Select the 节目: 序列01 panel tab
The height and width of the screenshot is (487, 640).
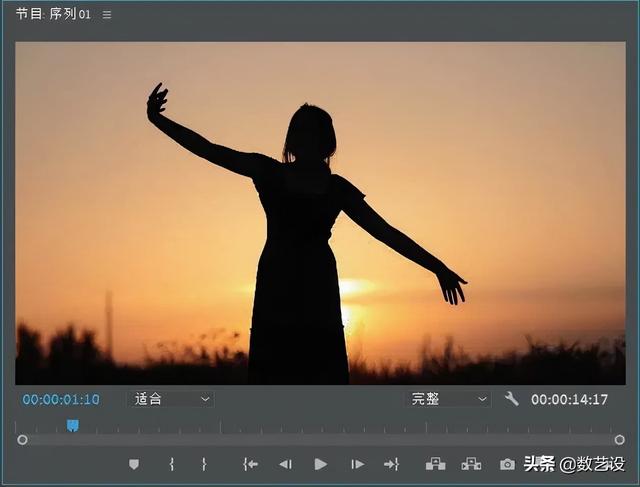[x=53, y=15]
